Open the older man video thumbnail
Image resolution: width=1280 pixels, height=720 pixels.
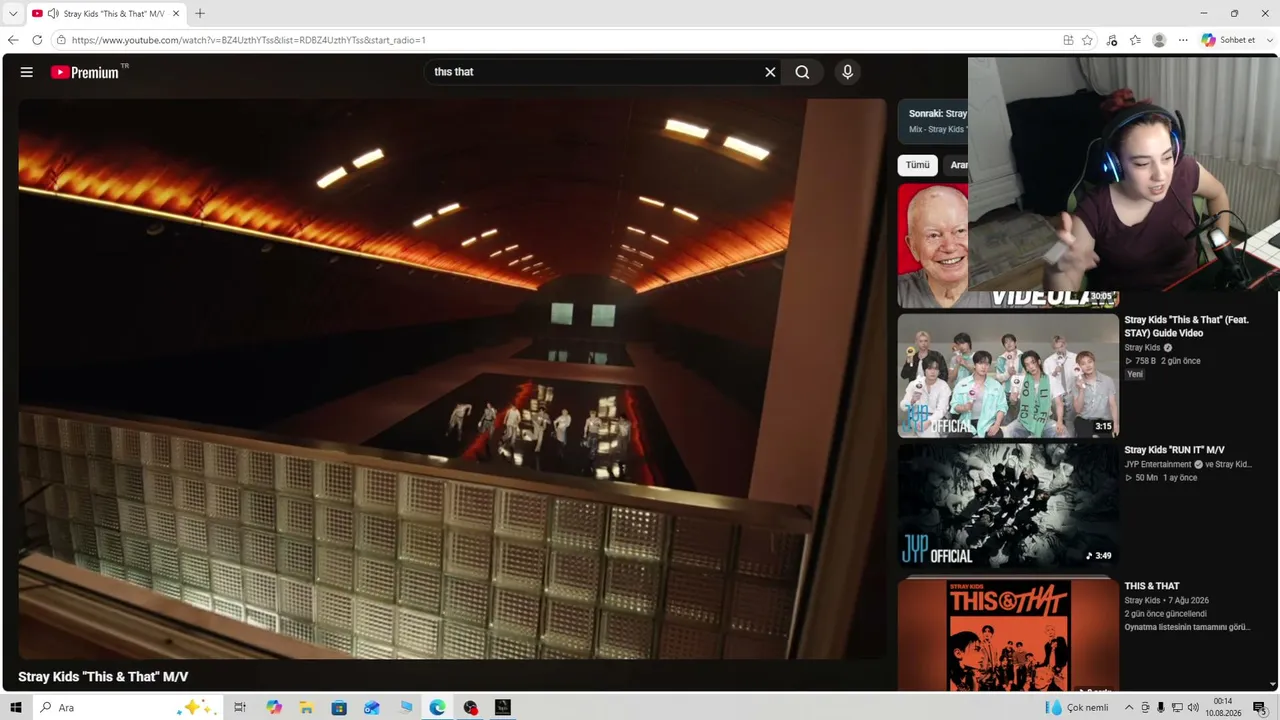(x=933, y=245)
